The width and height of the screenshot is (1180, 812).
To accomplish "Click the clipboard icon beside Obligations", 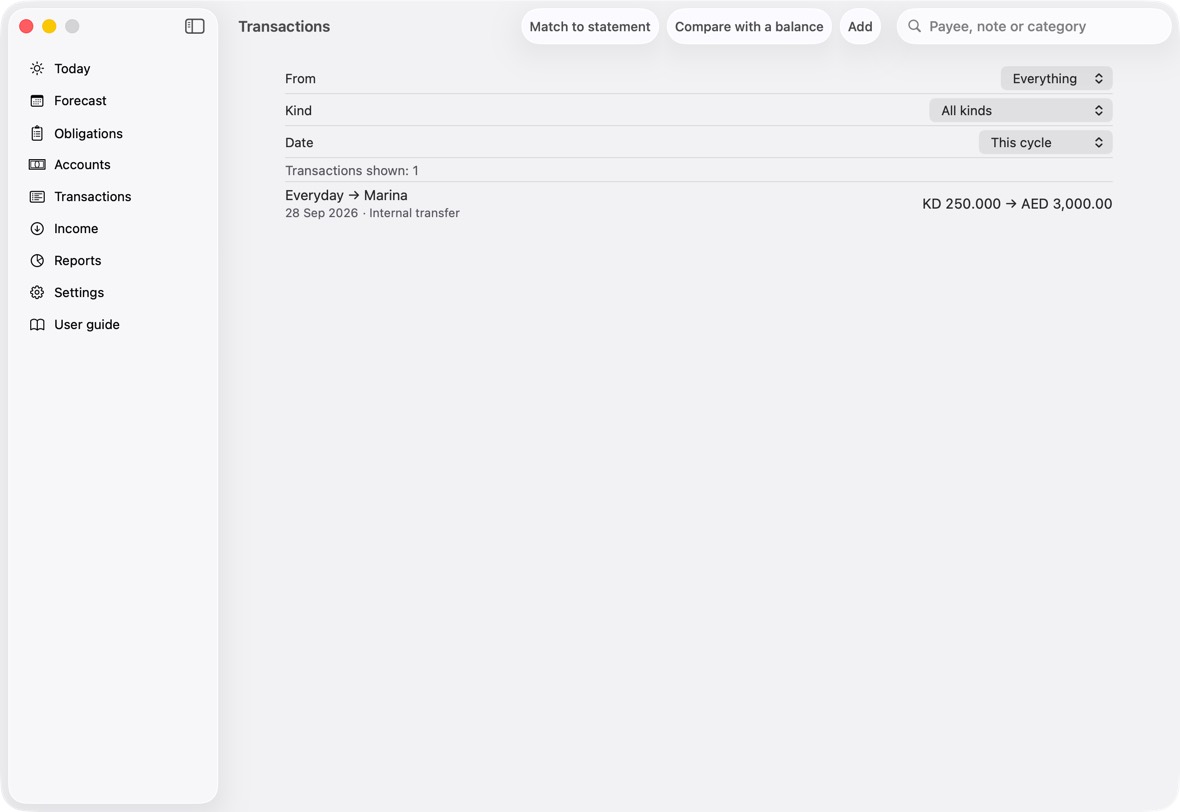I will [x=37, y=133].
